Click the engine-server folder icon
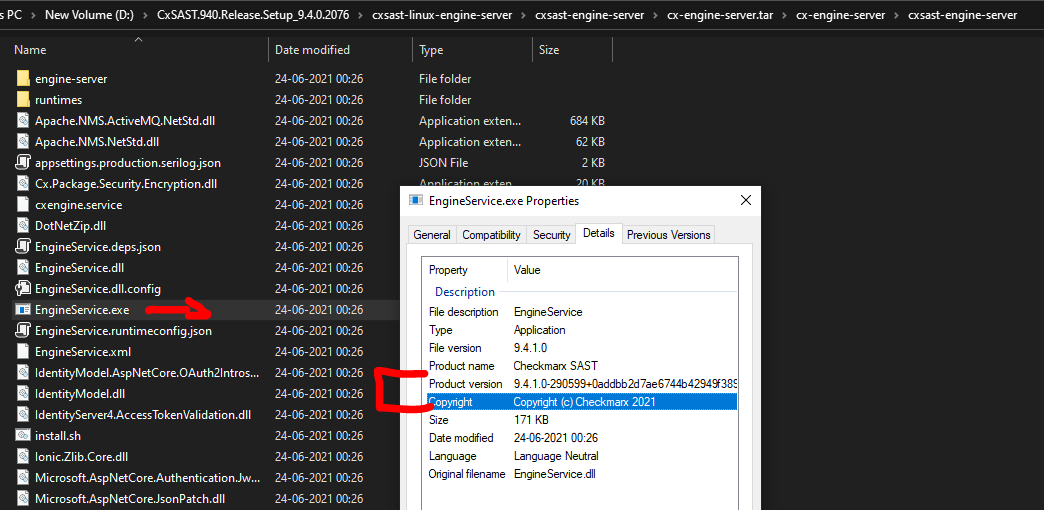The image size is (1044, 510). tap(23, 79)
